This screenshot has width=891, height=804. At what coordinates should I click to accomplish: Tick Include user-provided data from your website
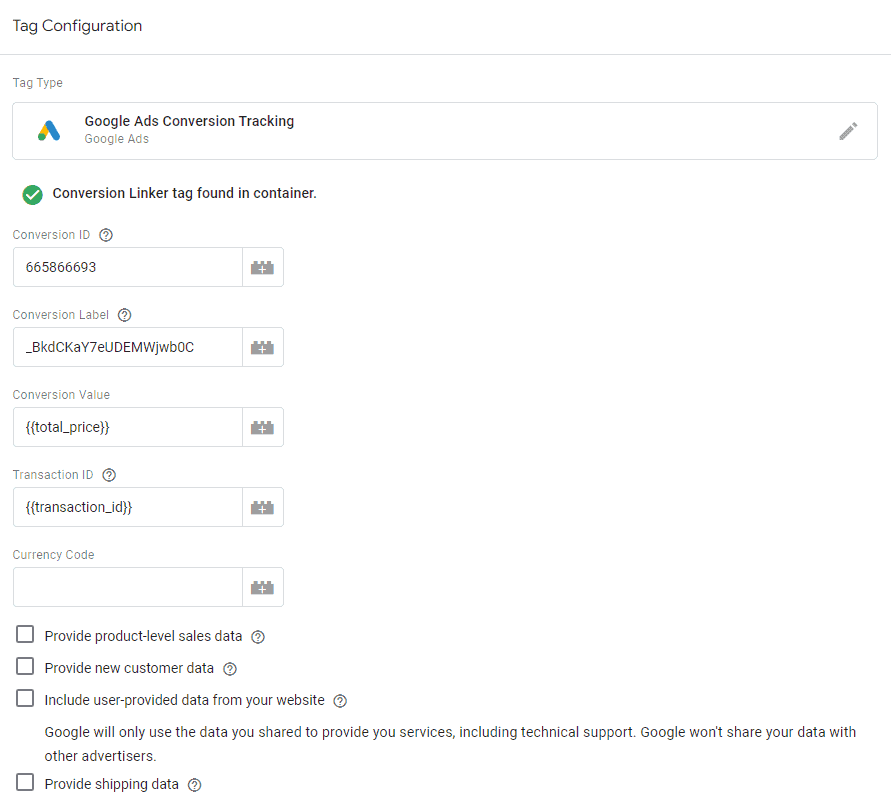tap(25, 699)
